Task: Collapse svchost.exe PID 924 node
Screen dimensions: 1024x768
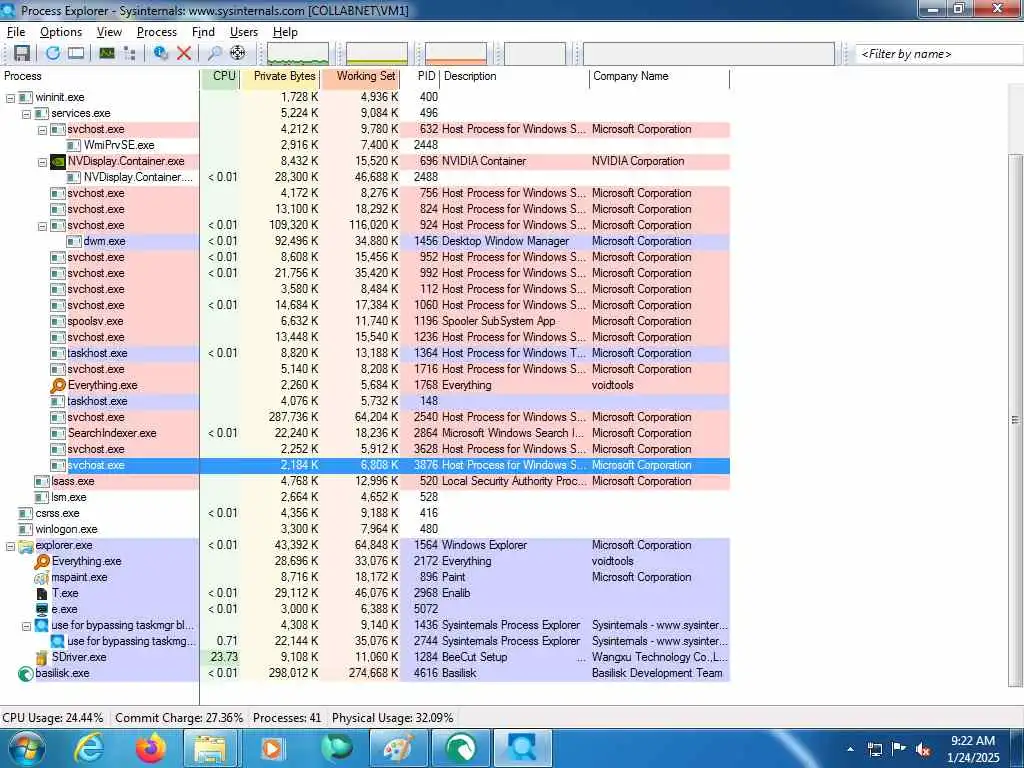Action: pos(42,226)
